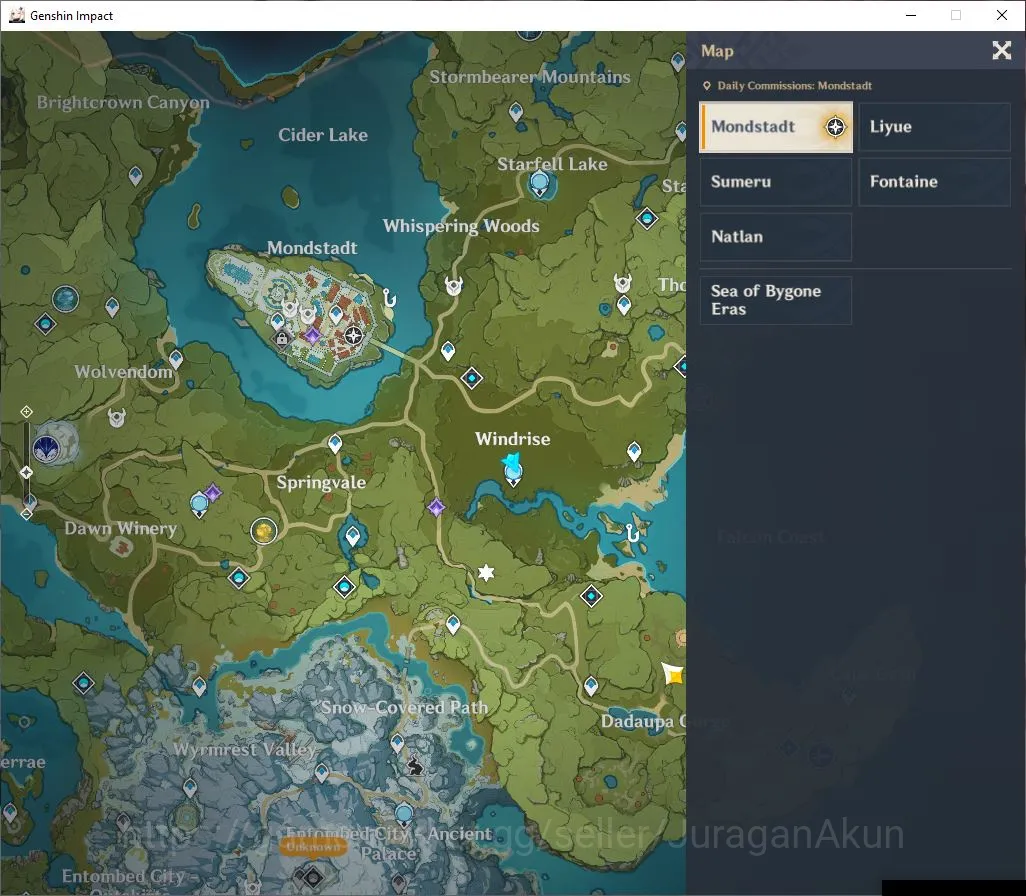Click the Stormbearer Mountains label
Image resolution: width=1026 pixels, height=896 pixels.
(530, 77)
